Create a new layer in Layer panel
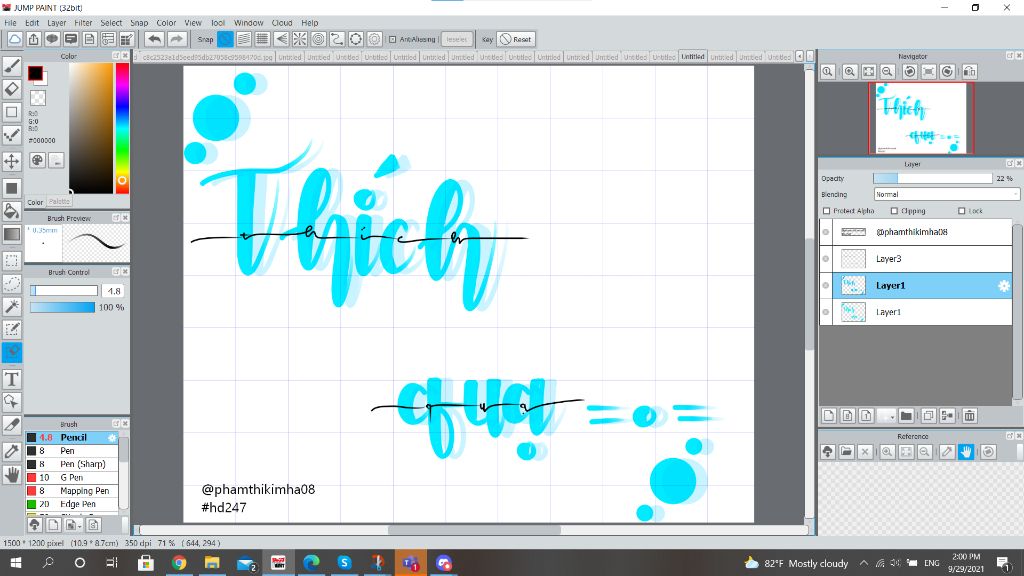 pyautogui.click(x=829, y=415)
